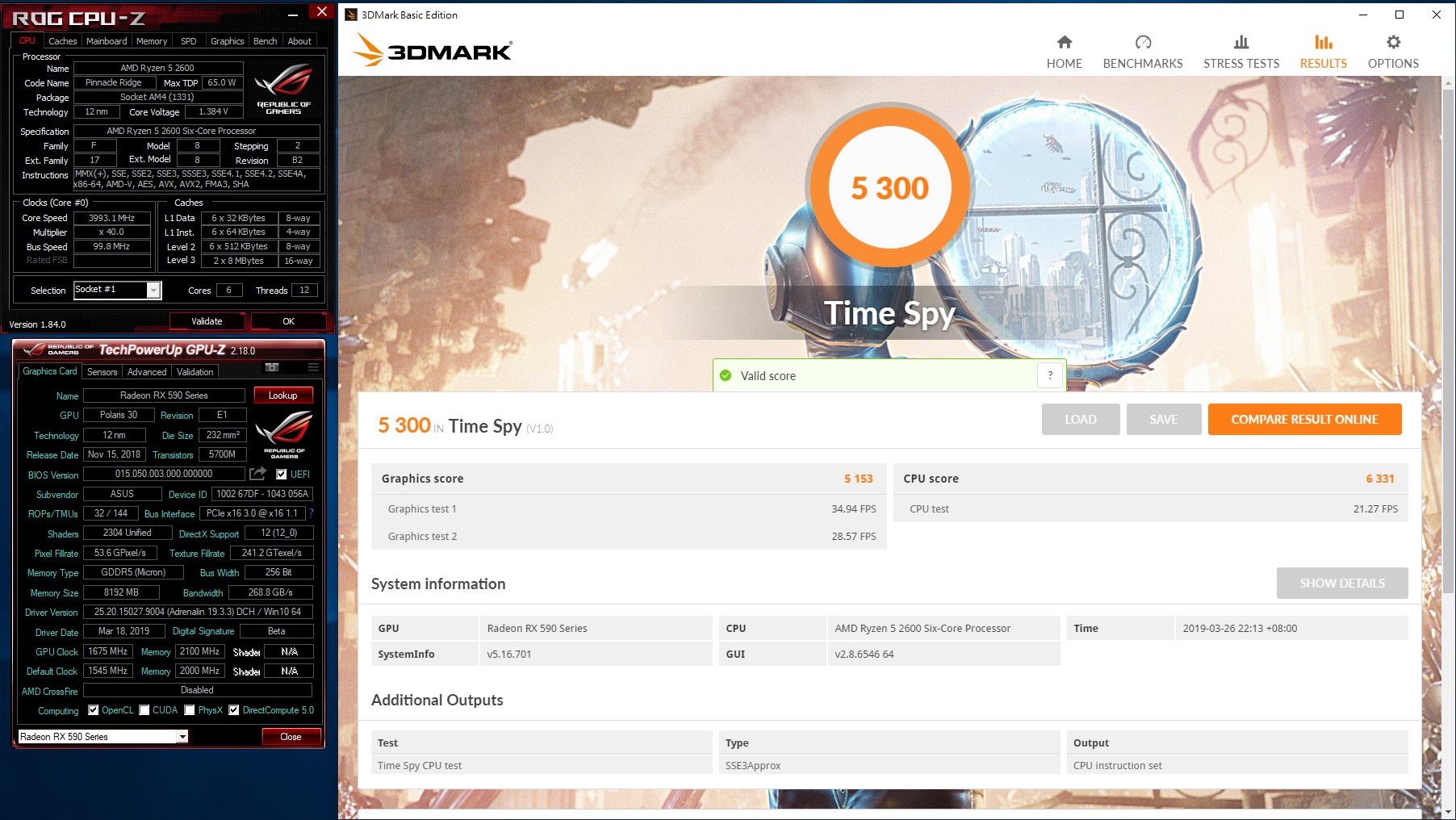
Task: Maximize the 3DMark window
Action: (x=1400, y=15)
